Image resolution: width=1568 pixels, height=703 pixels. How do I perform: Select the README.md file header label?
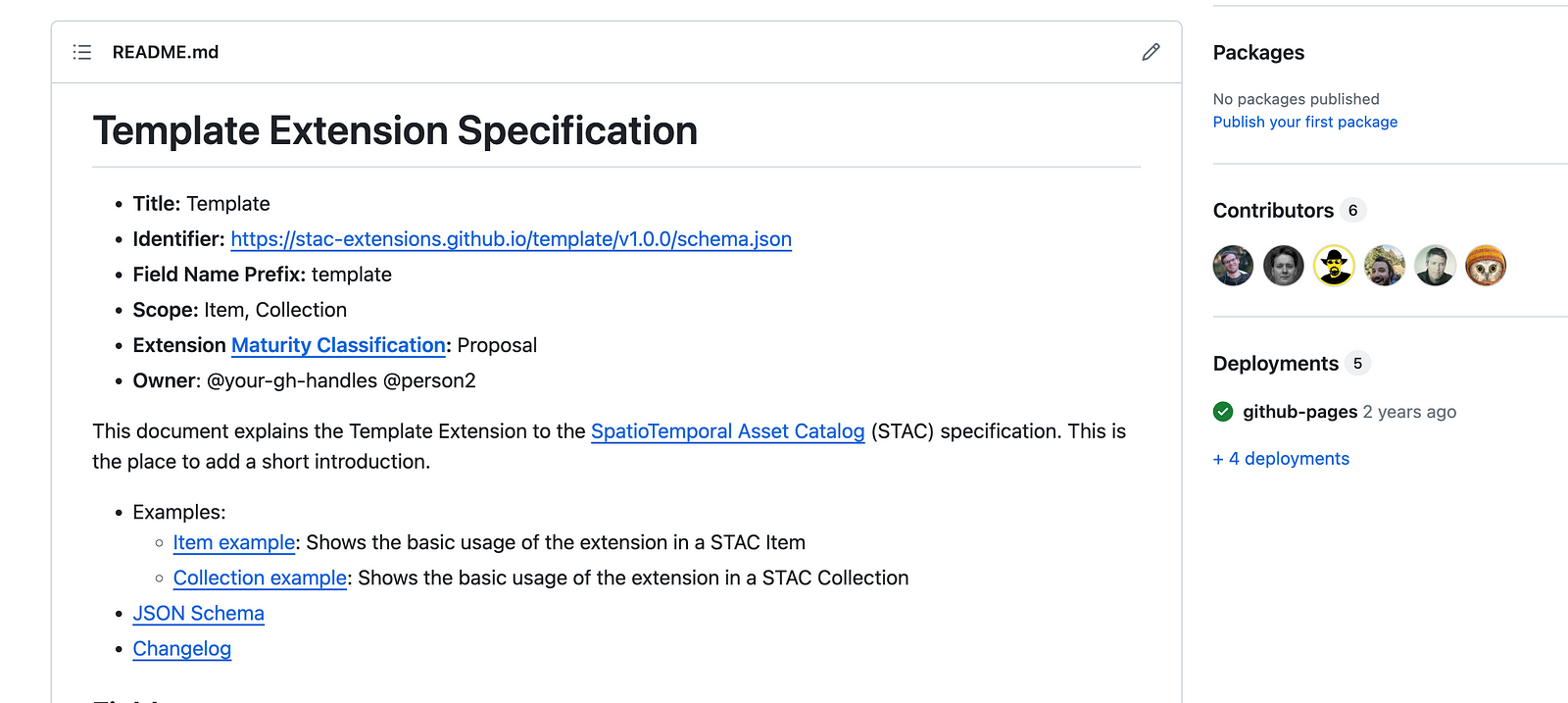pos(165,52)
